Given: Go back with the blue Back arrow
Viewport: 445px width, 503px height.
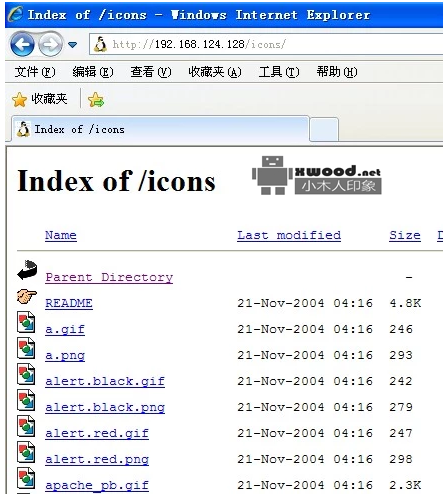Looking at the screenshot, I should coord(22,44).
